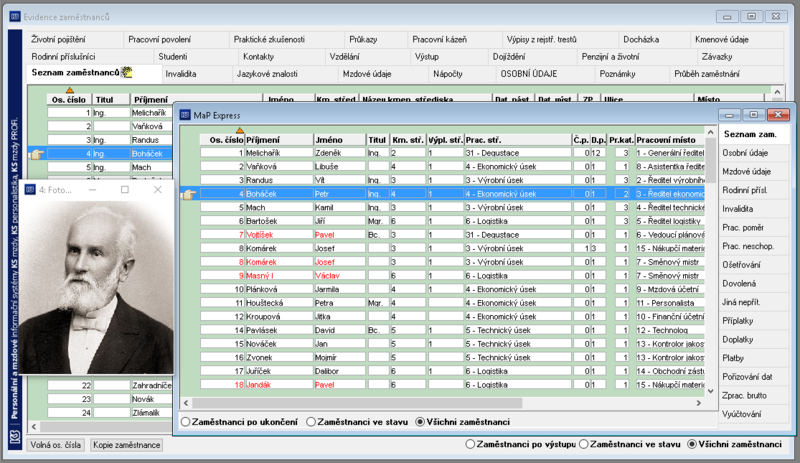Image resolution: width=800 pixels, height=463 pixels.
Task: Click Bartošek row's Mgr. title cell
Action: tap(378, 221)
